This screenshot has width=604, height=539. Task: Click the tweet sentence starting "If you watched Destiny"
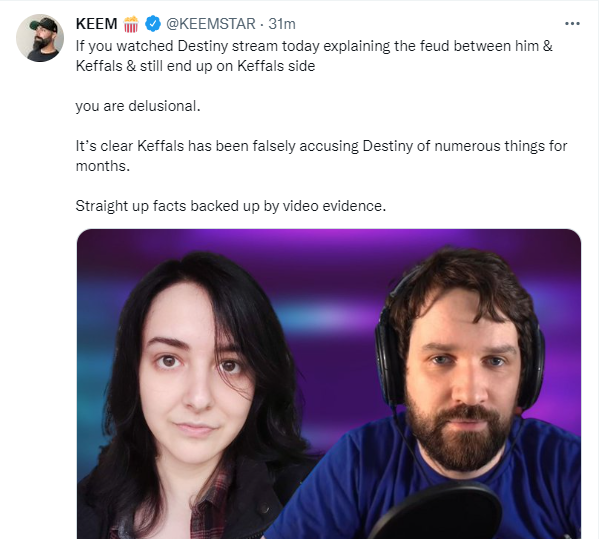tap(314, 56)
